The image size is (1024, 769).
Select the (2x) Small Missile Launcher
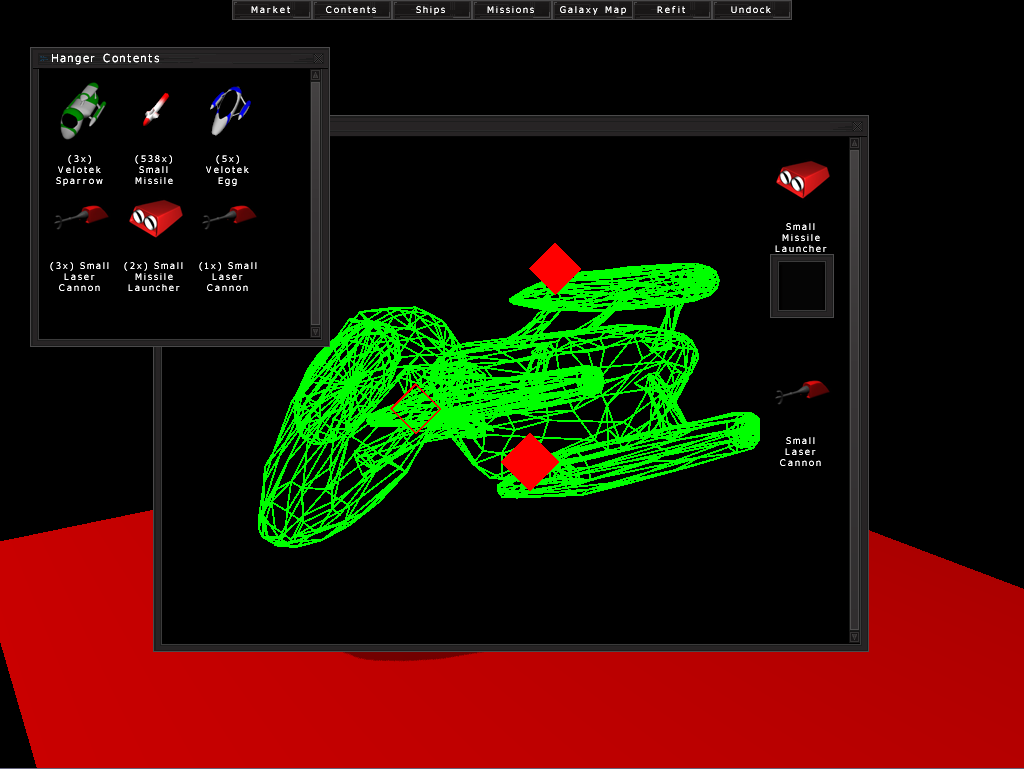(154, 217)
